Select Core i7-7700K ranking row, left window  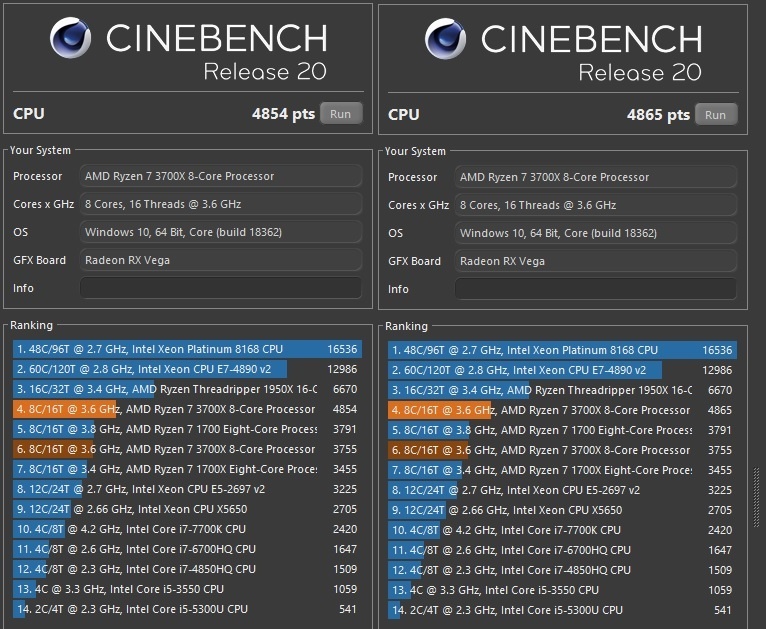[x=187, y=529]
